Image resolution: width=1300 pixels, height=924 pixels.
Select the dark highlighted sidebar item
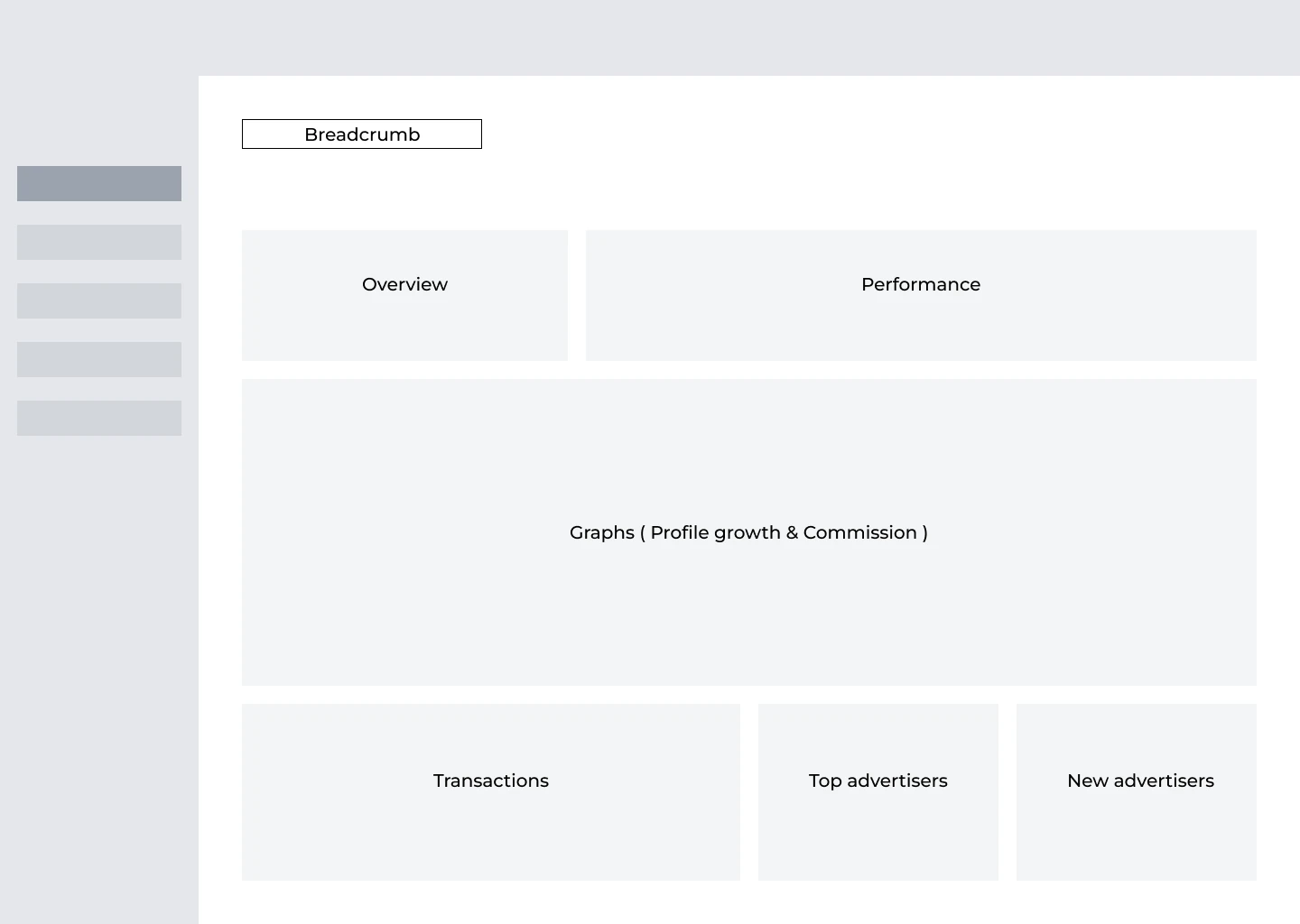pyautogui.click(x=99, y=183)
